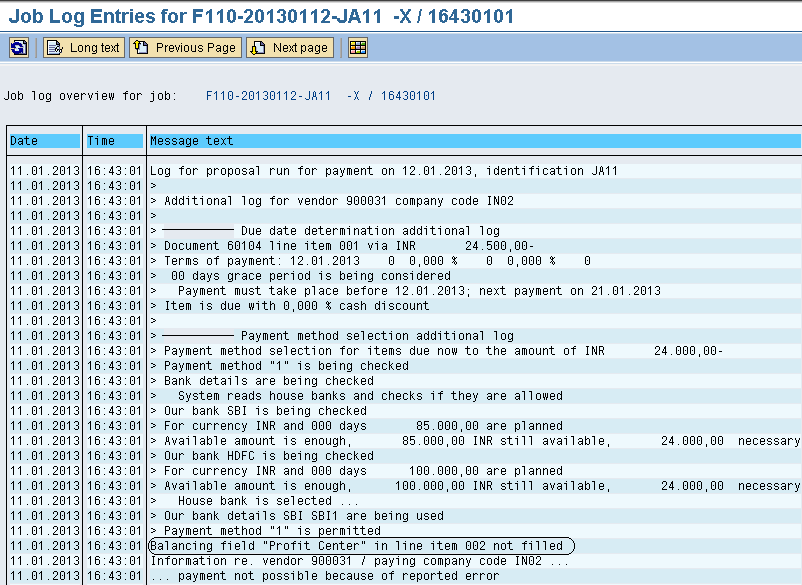This screenshot has height=585, width=802.
Task: Click the Refresh icon on the toolbar
Action: coord(18,47)
